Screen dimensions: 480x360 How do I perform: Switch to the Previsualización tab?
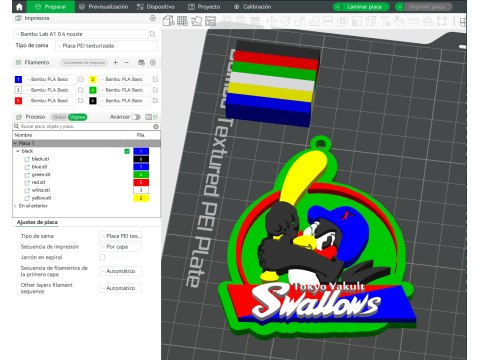pyautogui.click(x=104, y=7)
